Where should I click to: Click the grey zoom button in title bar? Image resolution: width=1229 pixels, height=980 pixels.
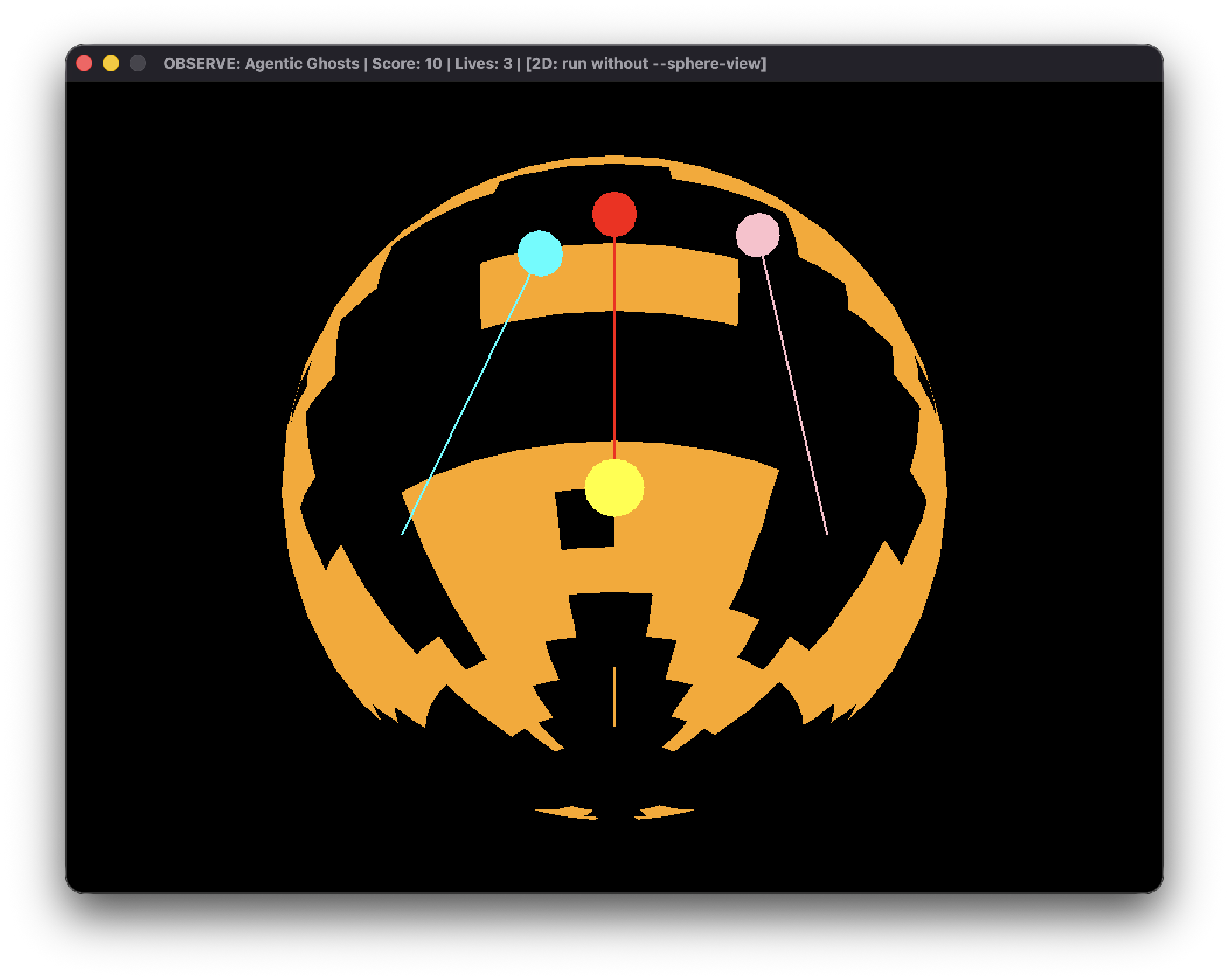coord(137,62)
